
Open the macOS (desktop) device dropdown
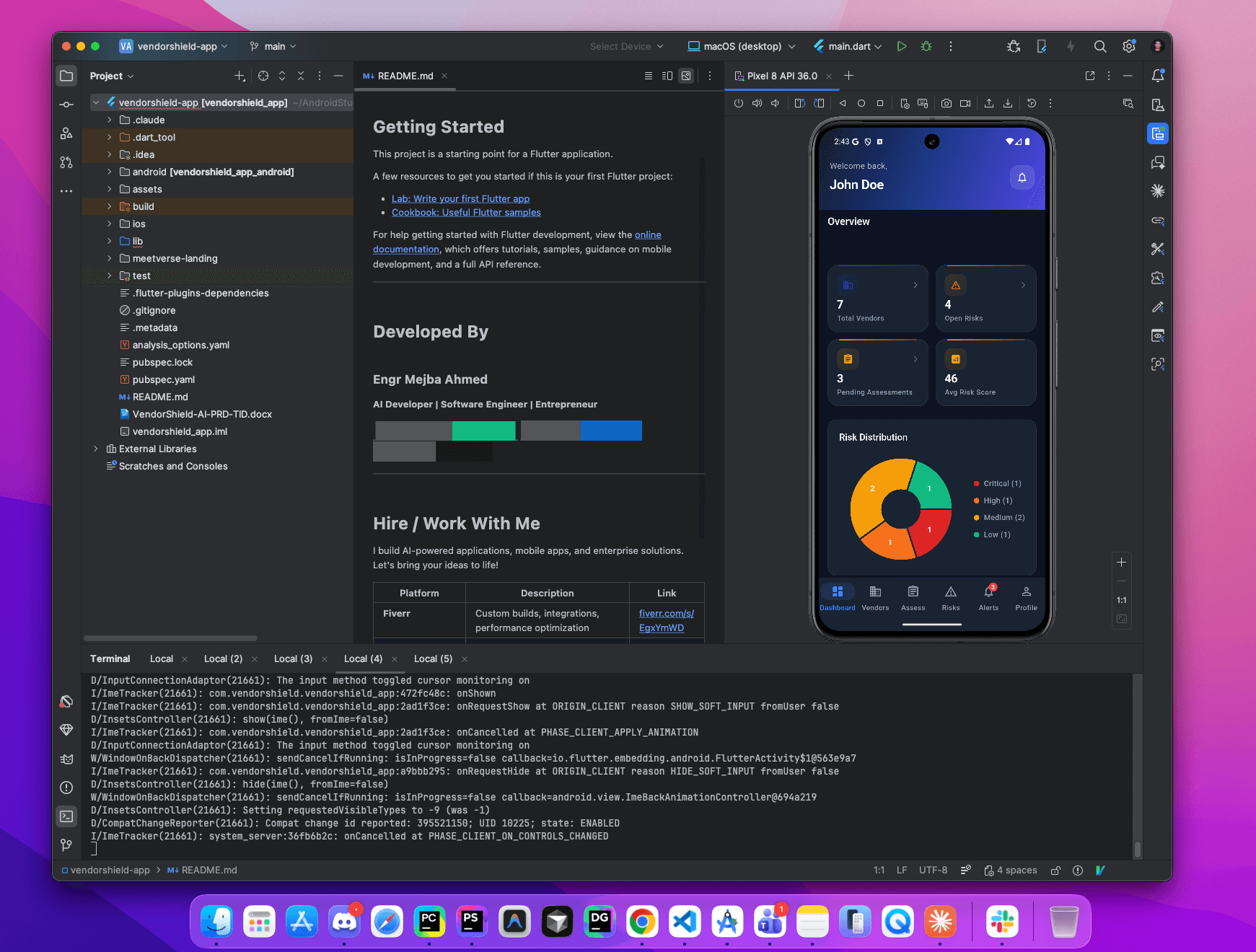(x=741, y=46)
